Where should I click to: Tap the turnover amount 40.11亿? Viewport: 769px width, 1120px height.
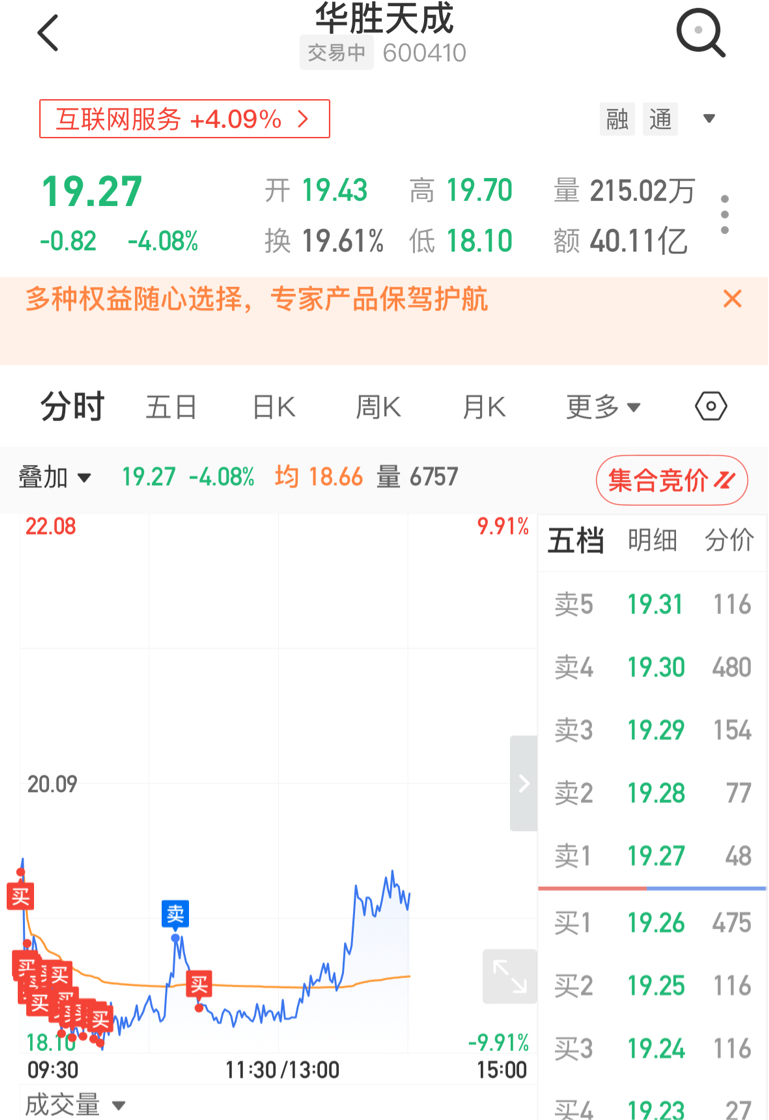(638, 241)
